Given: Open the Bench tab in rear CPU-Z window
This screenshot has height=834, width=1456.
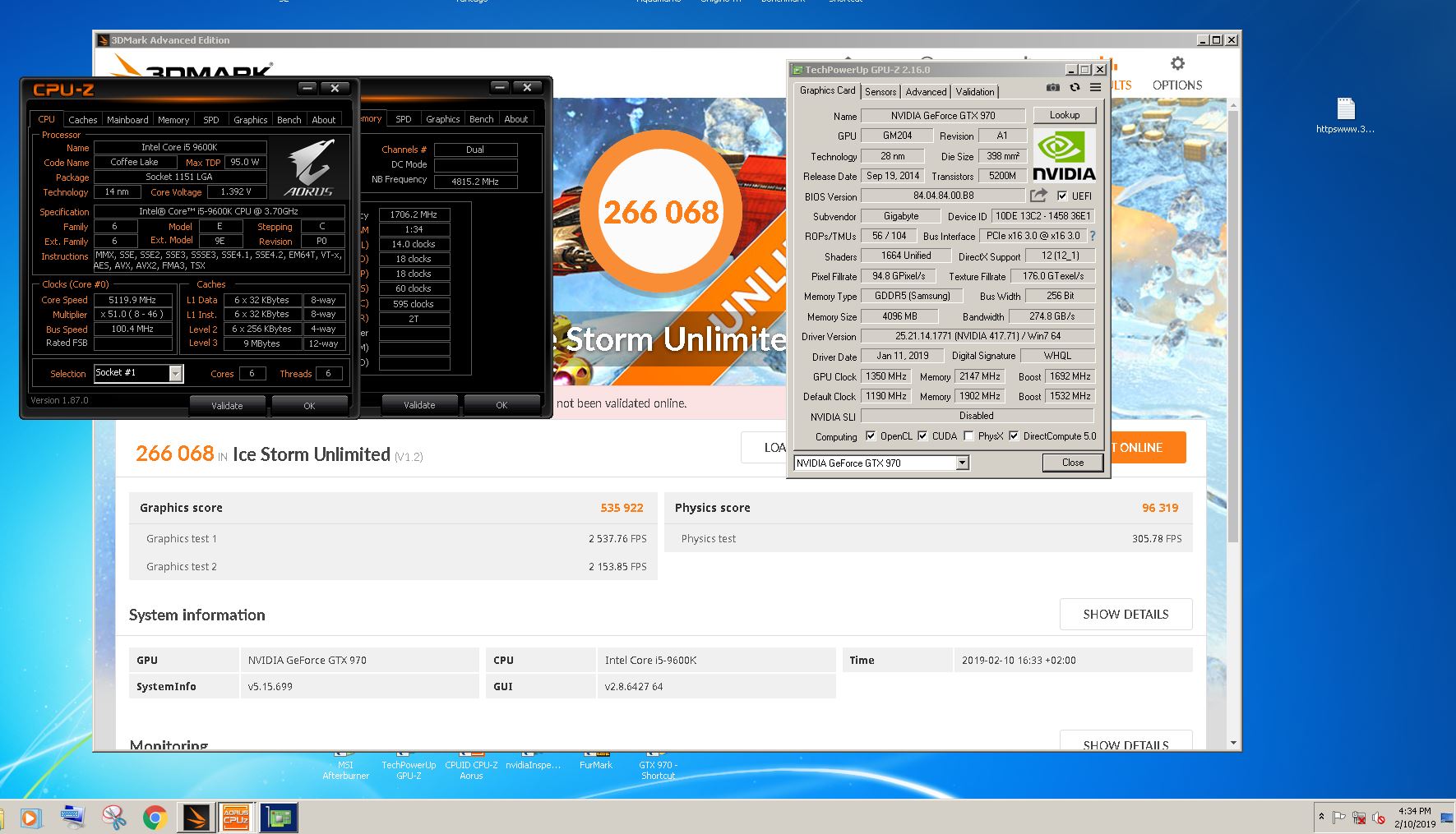Looking at the screenshot, I should click(482, 118).
